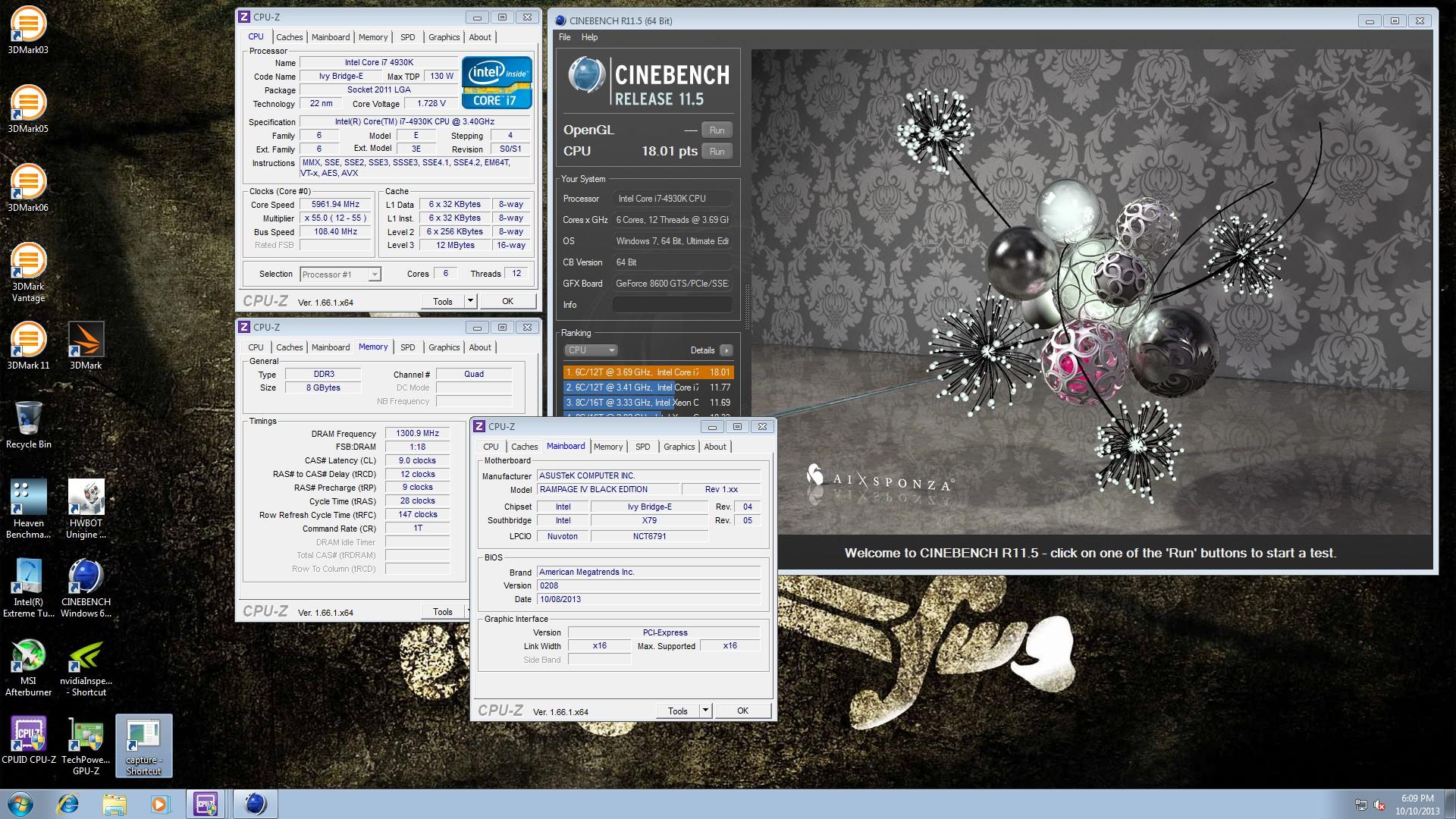Open the 3DMark05 desktop shortcut
Image resolution: width=1456 pixels, height=819 pixels.
(x=28, y=109)
